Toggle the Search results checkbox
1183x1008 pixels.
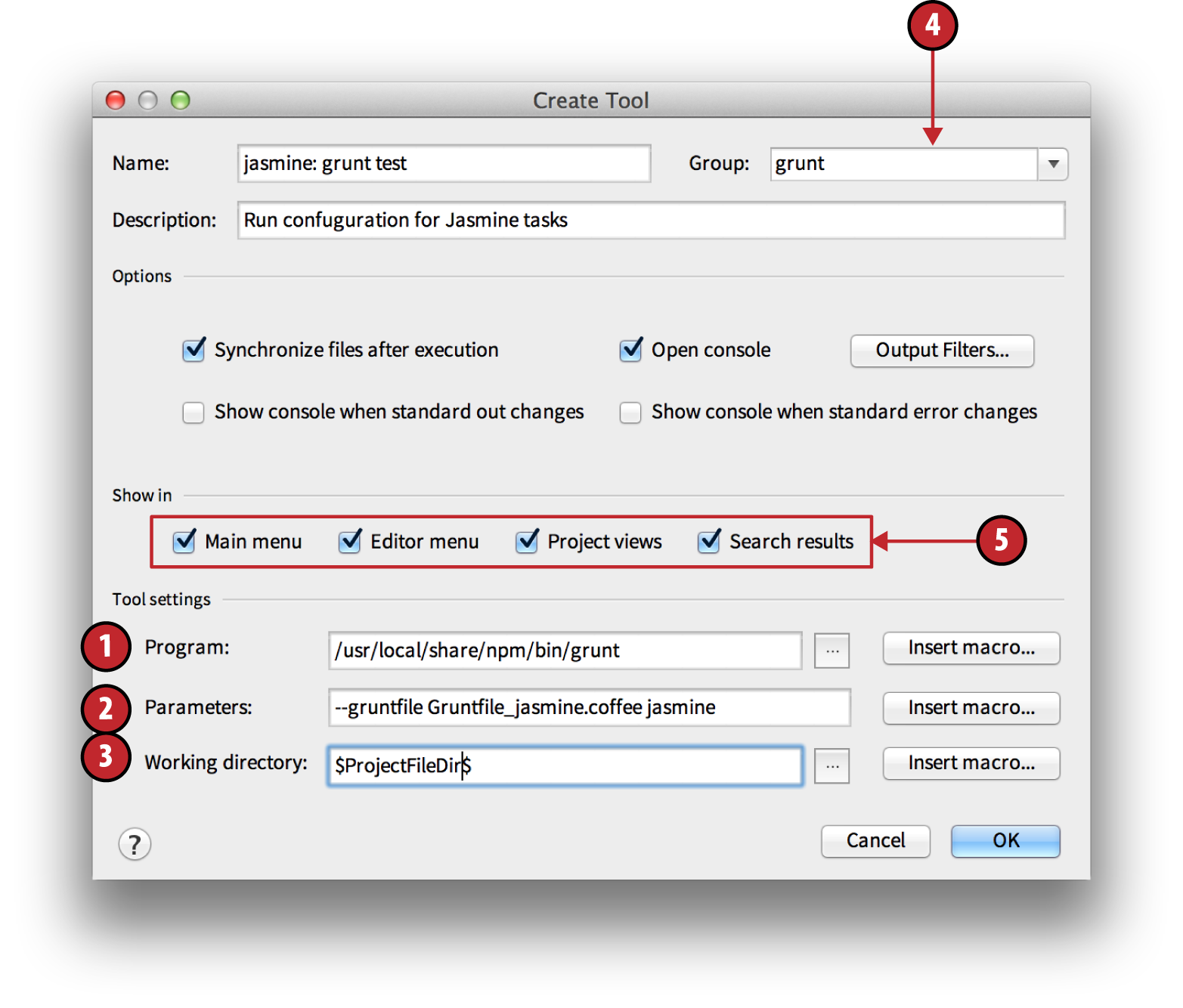[709, 542]
